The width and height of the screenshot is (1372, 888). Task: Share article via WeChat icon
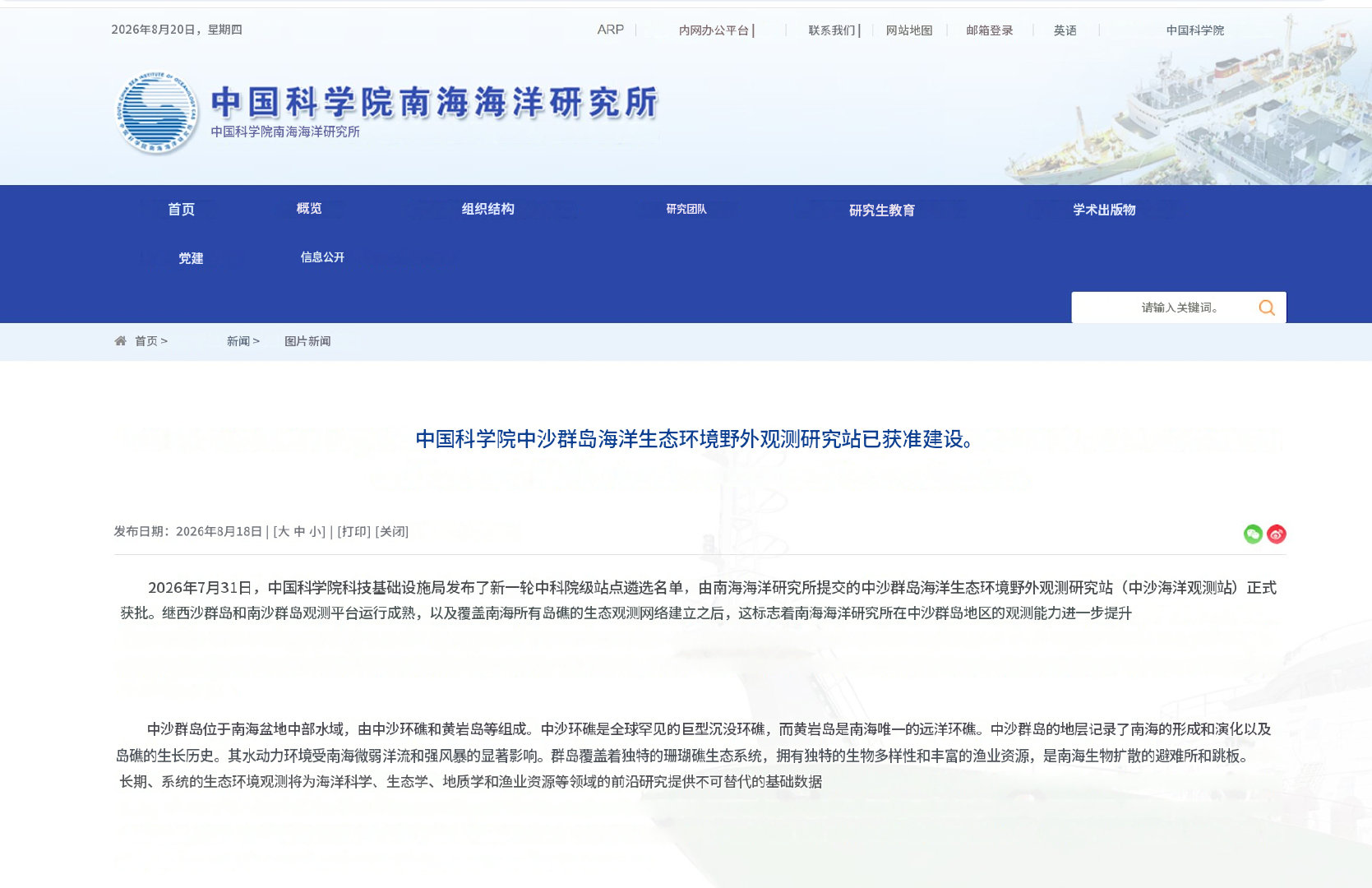1253,534
